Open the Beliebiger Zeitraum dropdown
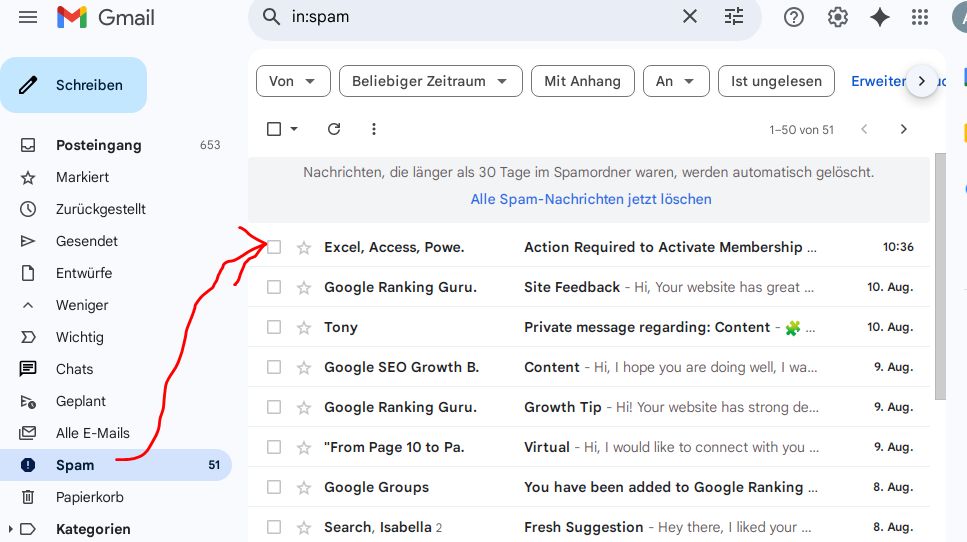967x542 pixels. [430, 81]
